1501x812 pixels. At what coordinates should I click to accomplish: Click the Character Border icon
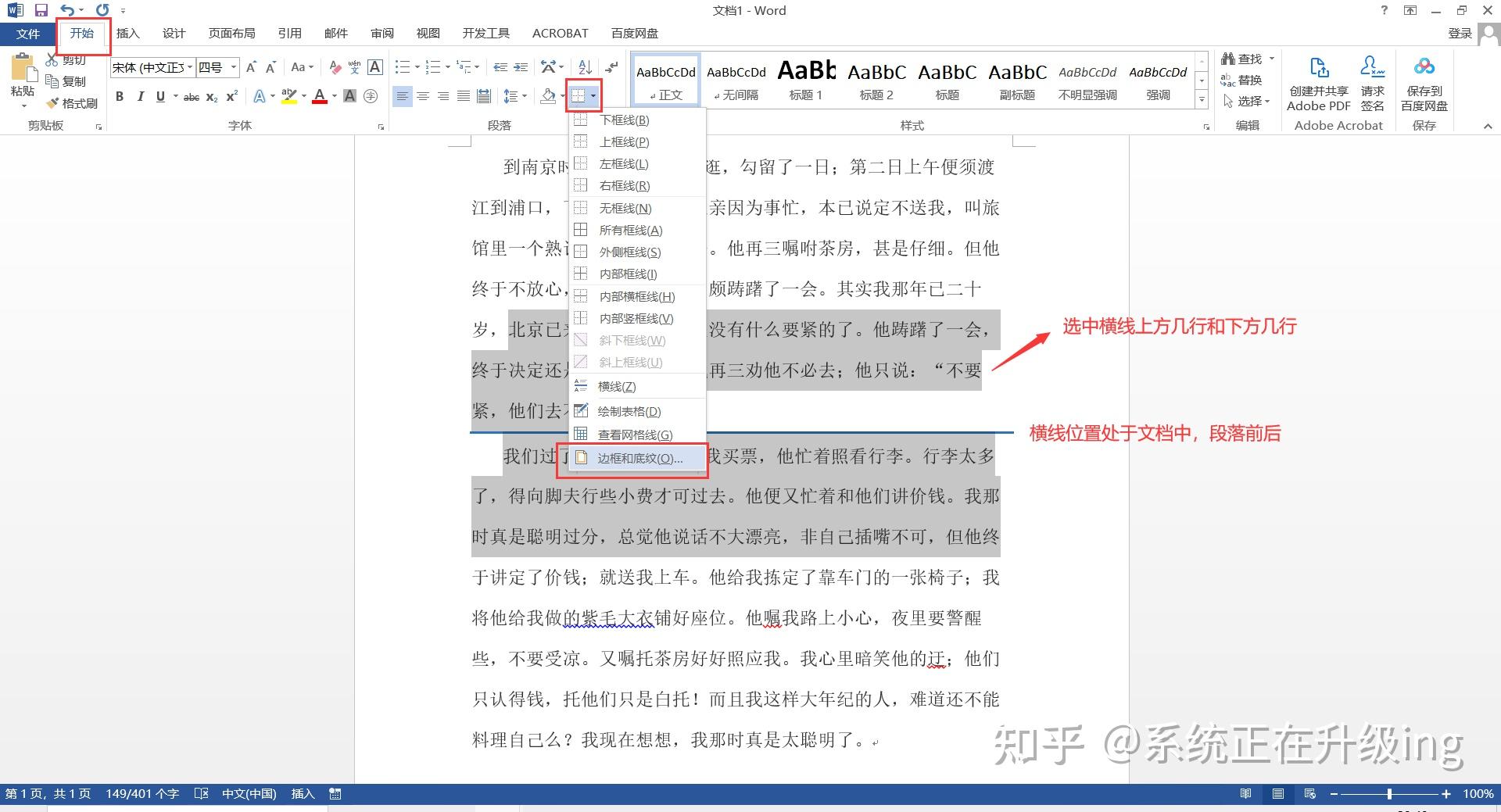click(x=375, y=68)
